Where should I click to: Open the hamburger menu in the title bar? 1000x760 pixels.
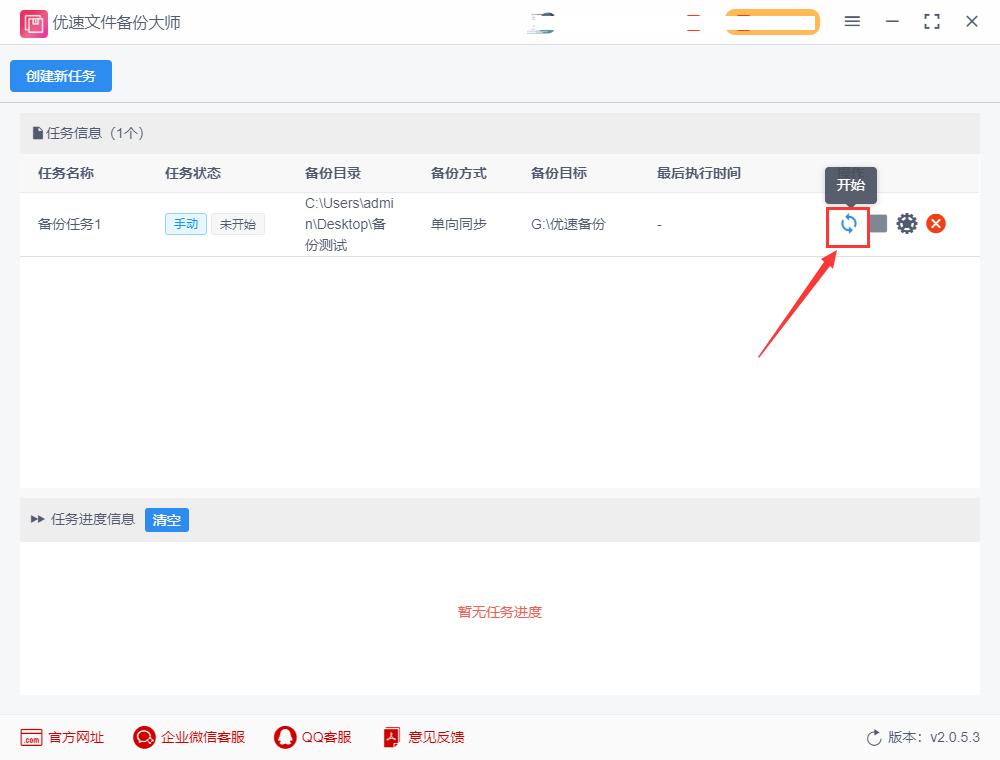point(852,21)
